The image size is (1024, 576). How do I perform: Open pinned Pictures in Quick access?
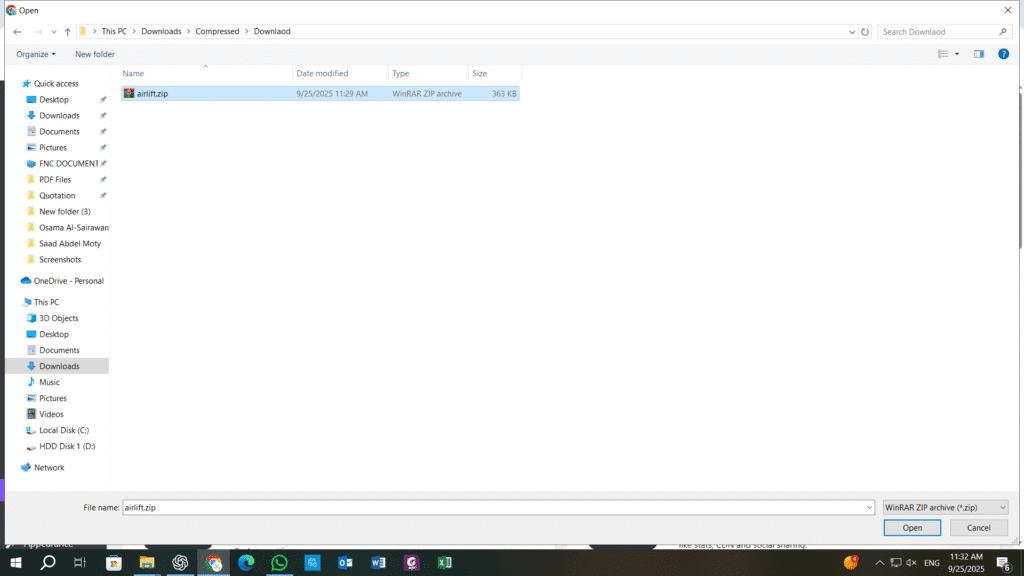52,148
